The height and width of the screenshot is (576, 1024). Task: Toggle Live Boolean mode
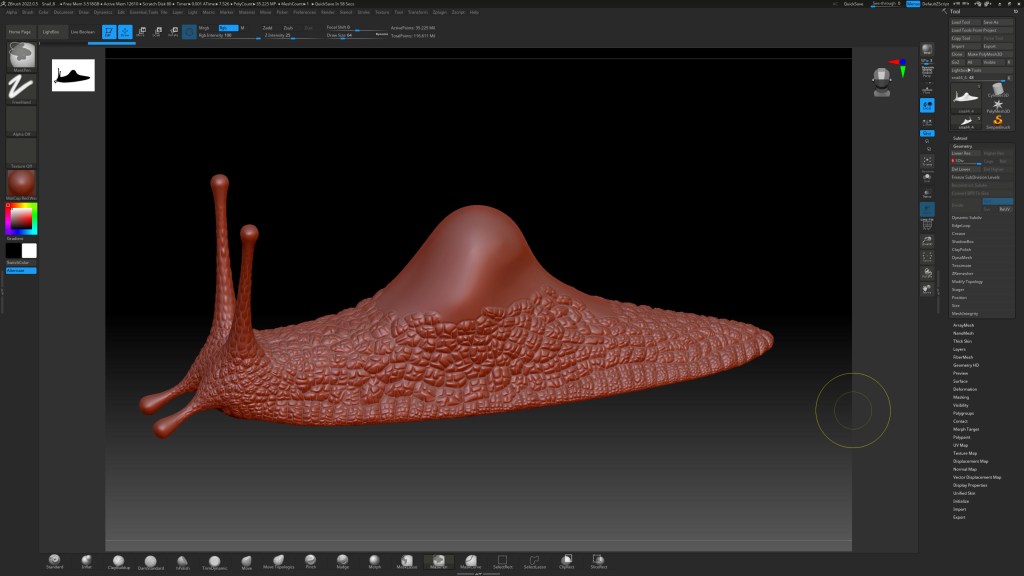coord(82,32)
